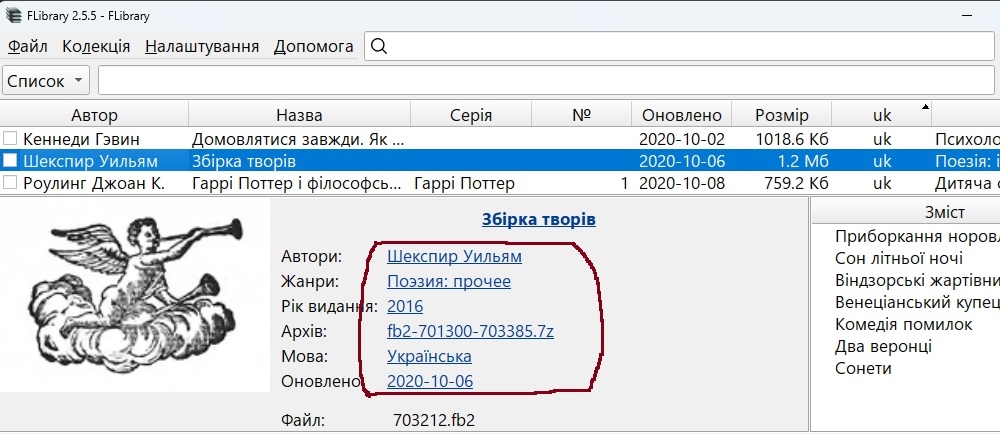Screen dimensions: 1000x434
Task: Follow the Шекспир Уильям author link
Action: [454, 256]
